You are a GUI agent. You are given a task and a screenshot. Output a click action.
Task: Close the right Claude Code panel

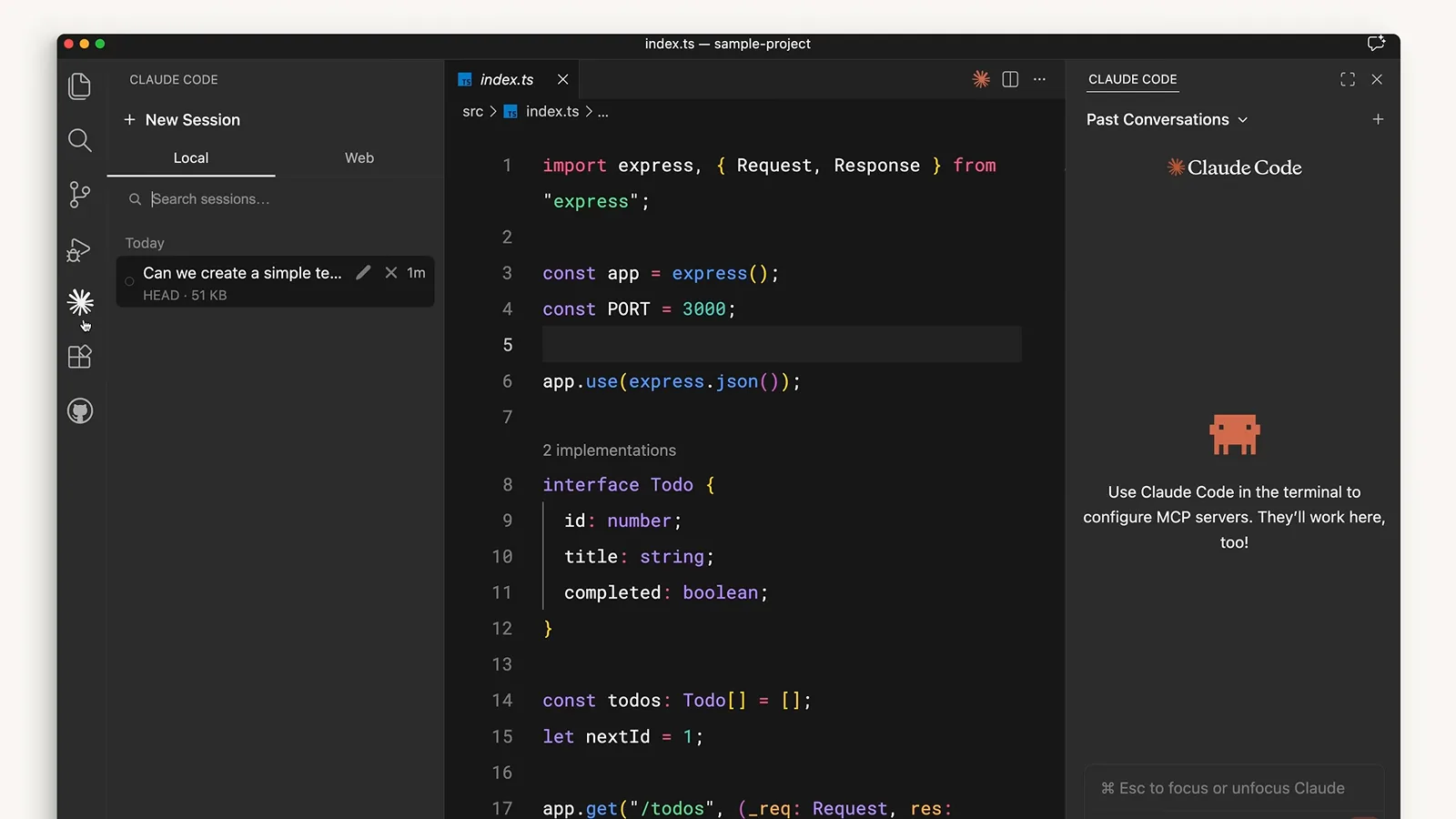click(x=1377, y=79)
